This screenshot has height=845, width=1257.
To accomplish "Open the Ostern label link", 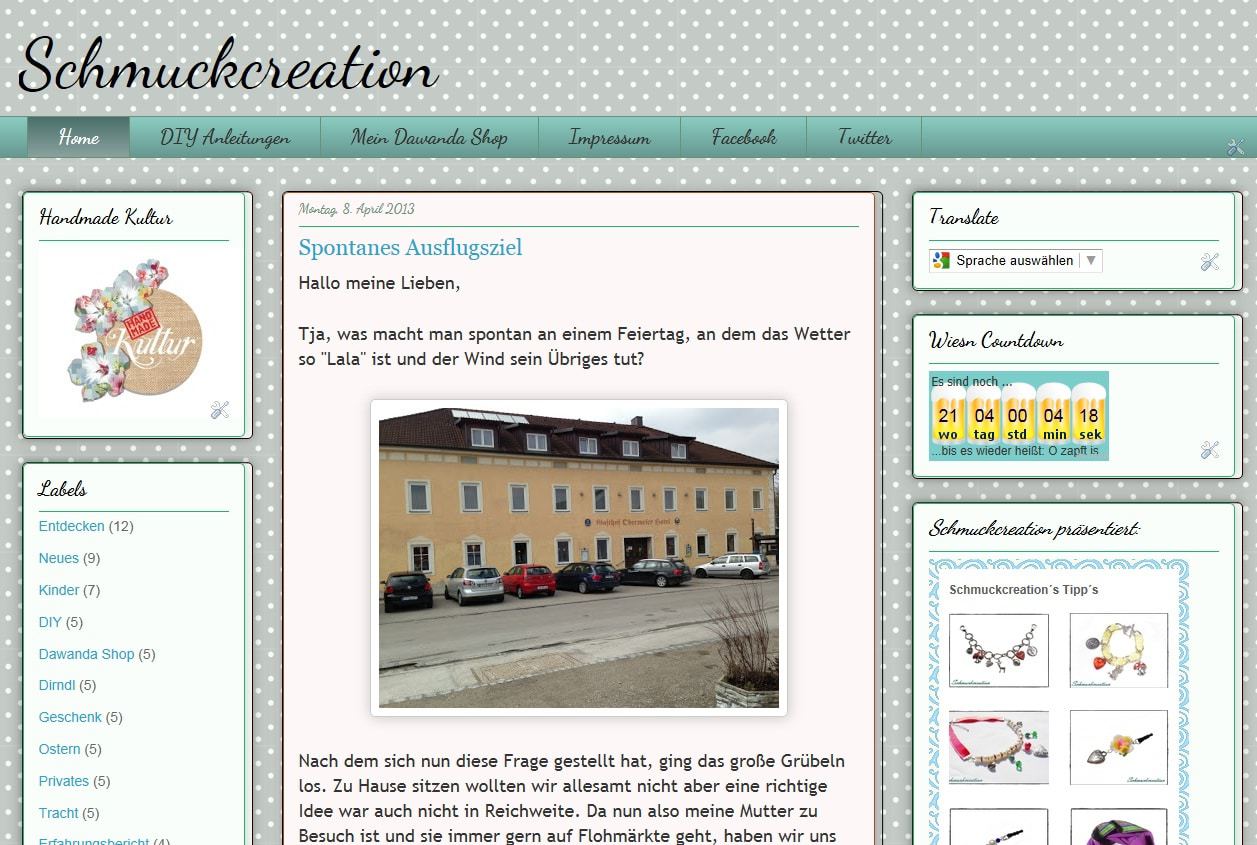I will [x=59, y=749].
